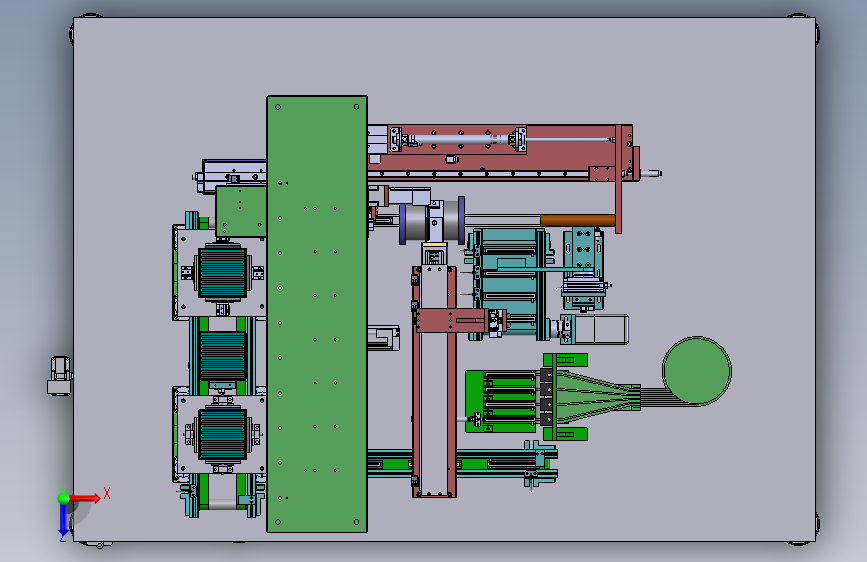Click the blue Z axis arrow of triad
This screenshot has height=562, width=867.
(x=64, y=520)
